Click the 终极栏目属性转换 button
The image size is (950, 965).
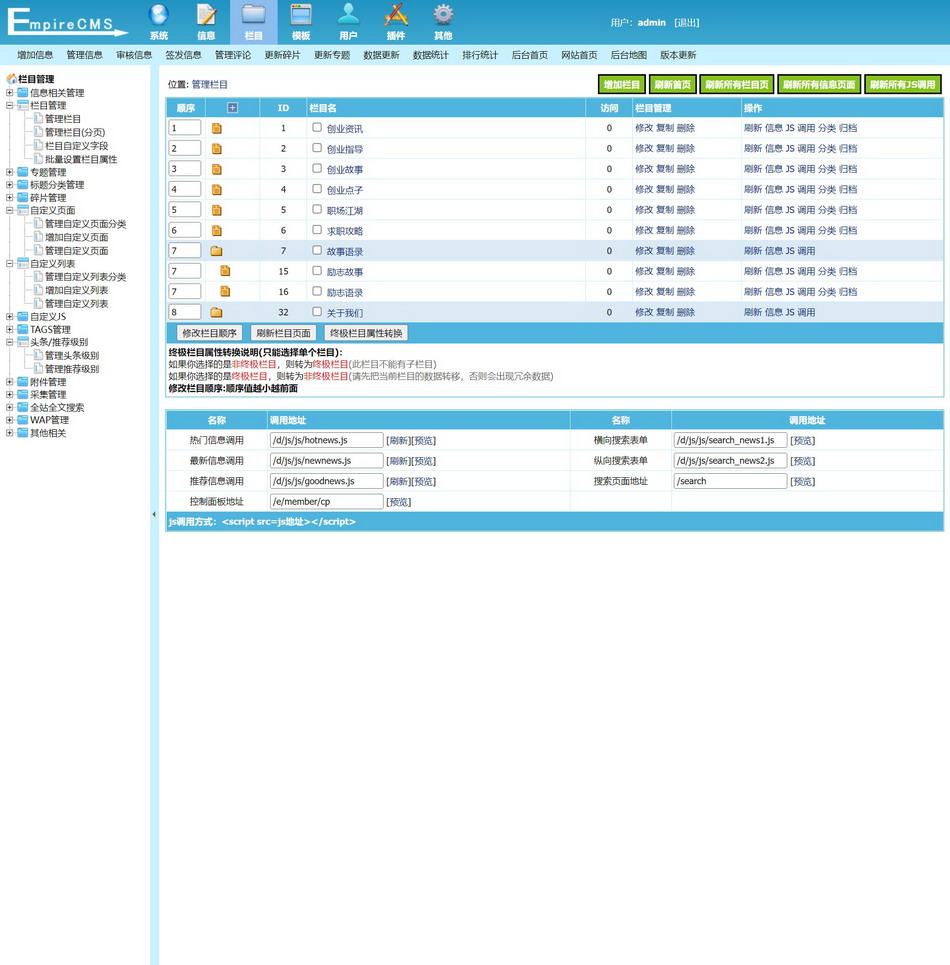(366, 333)
